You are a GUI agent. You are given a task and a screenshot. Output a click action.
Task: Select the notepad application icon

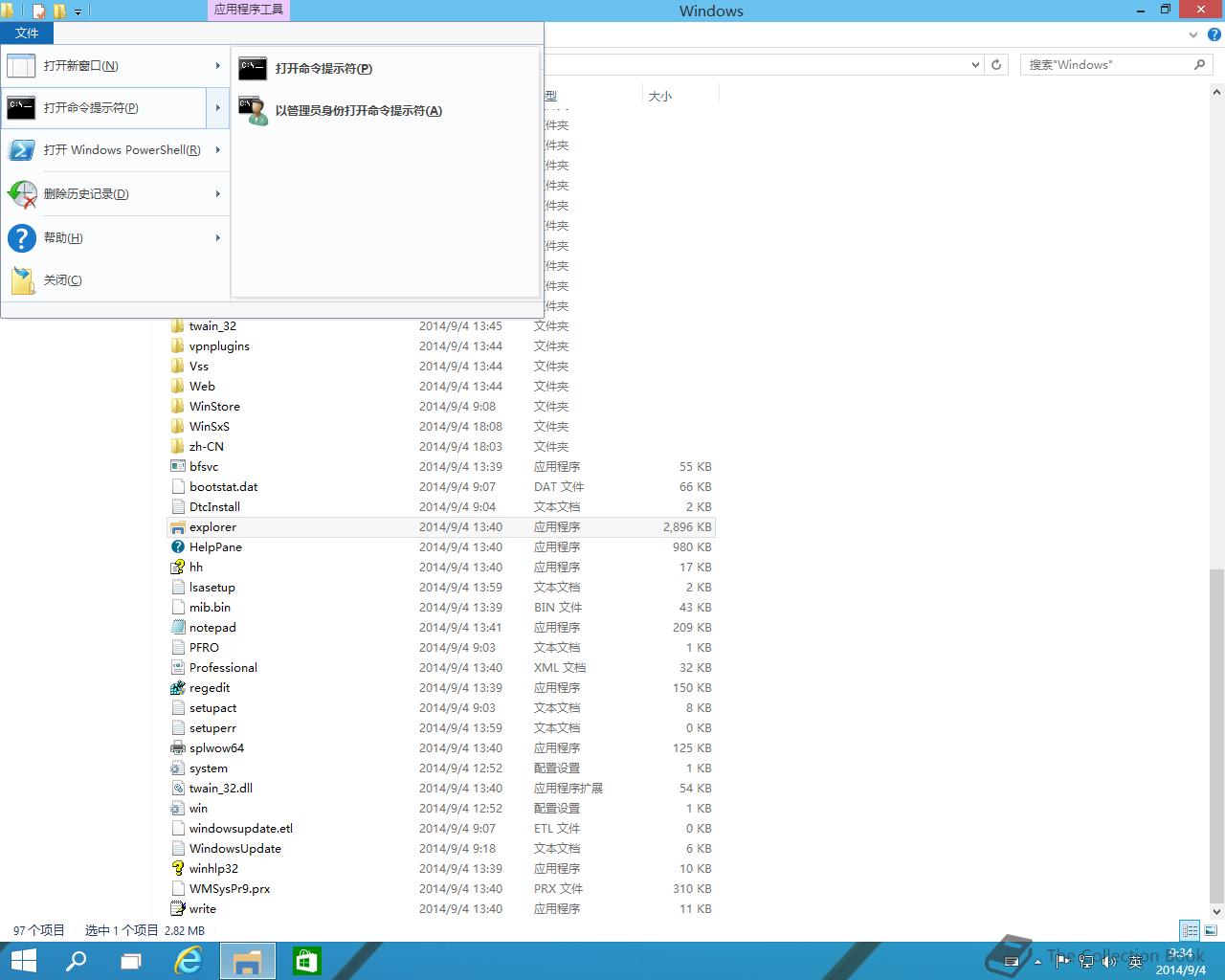[177, 628]
